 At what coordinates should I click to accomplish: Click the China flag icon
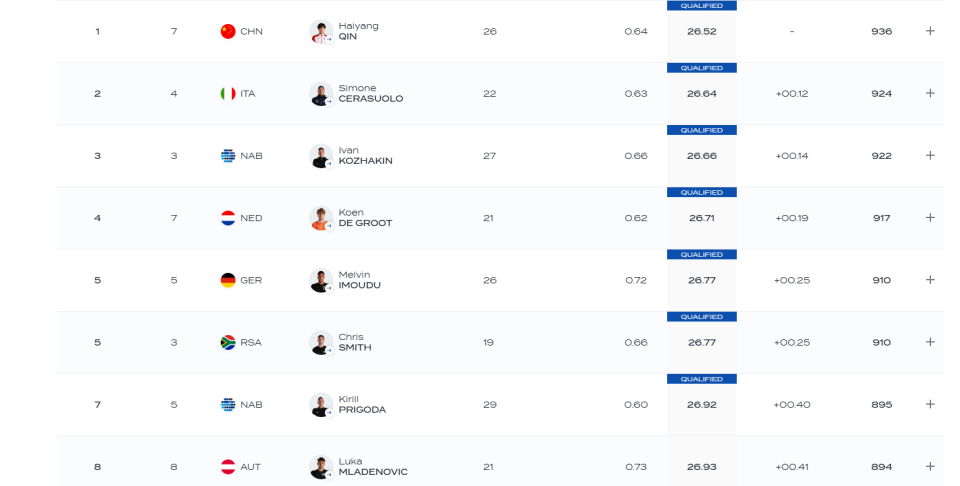228,31
